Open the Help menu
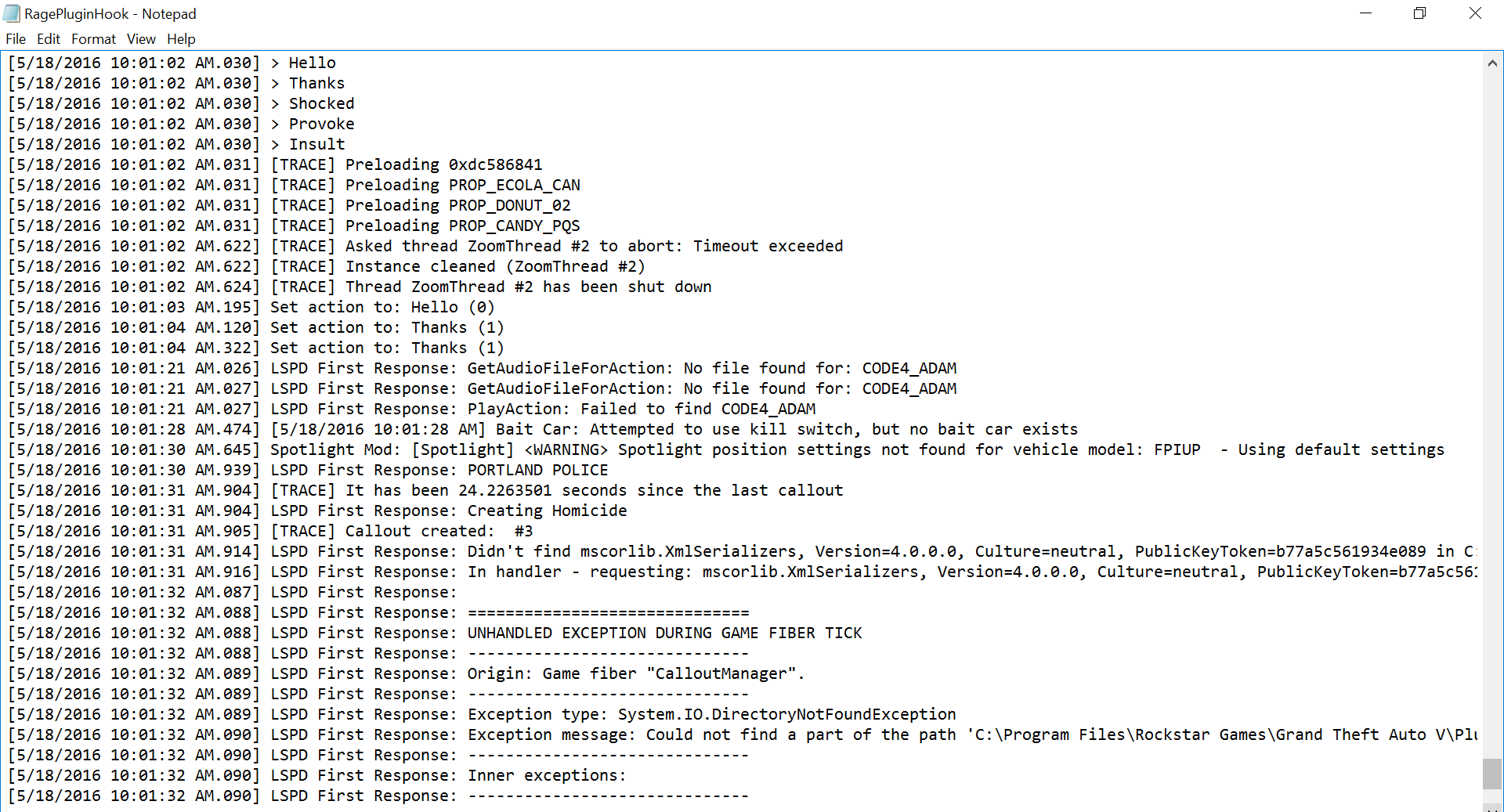The height and width of the screenshot is (812, 1504). pyautogui.click(x=181, y=39)
